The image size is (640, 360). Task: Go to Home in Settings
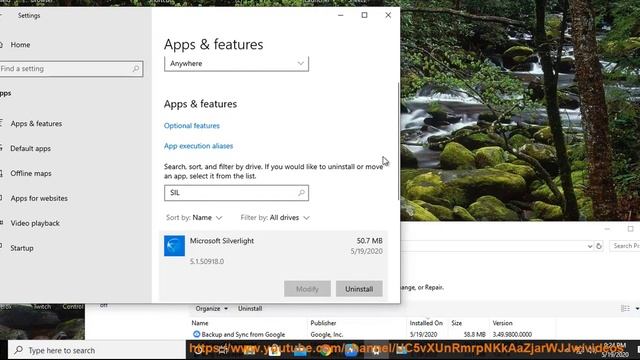[20, 45]
